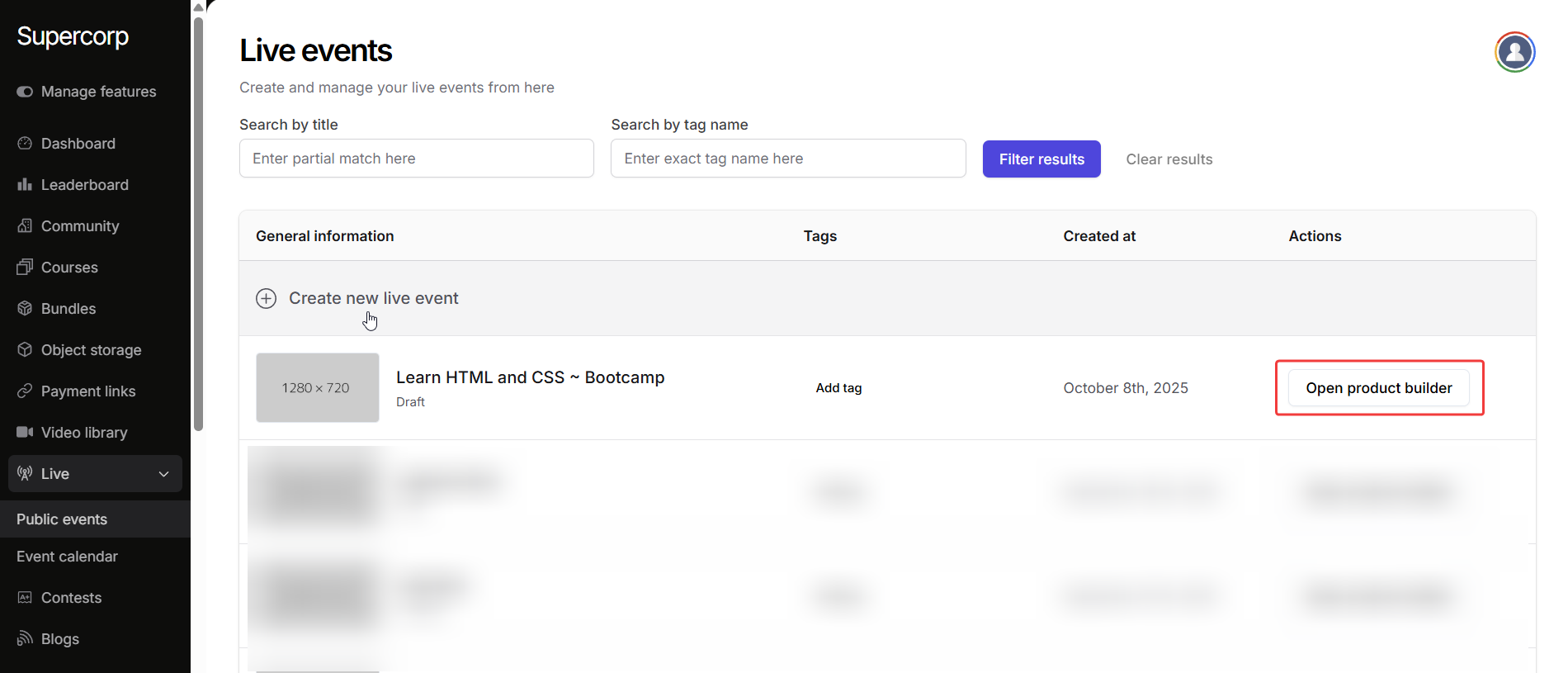Focus the Search by title field
1568x673 pixels.
416,159
